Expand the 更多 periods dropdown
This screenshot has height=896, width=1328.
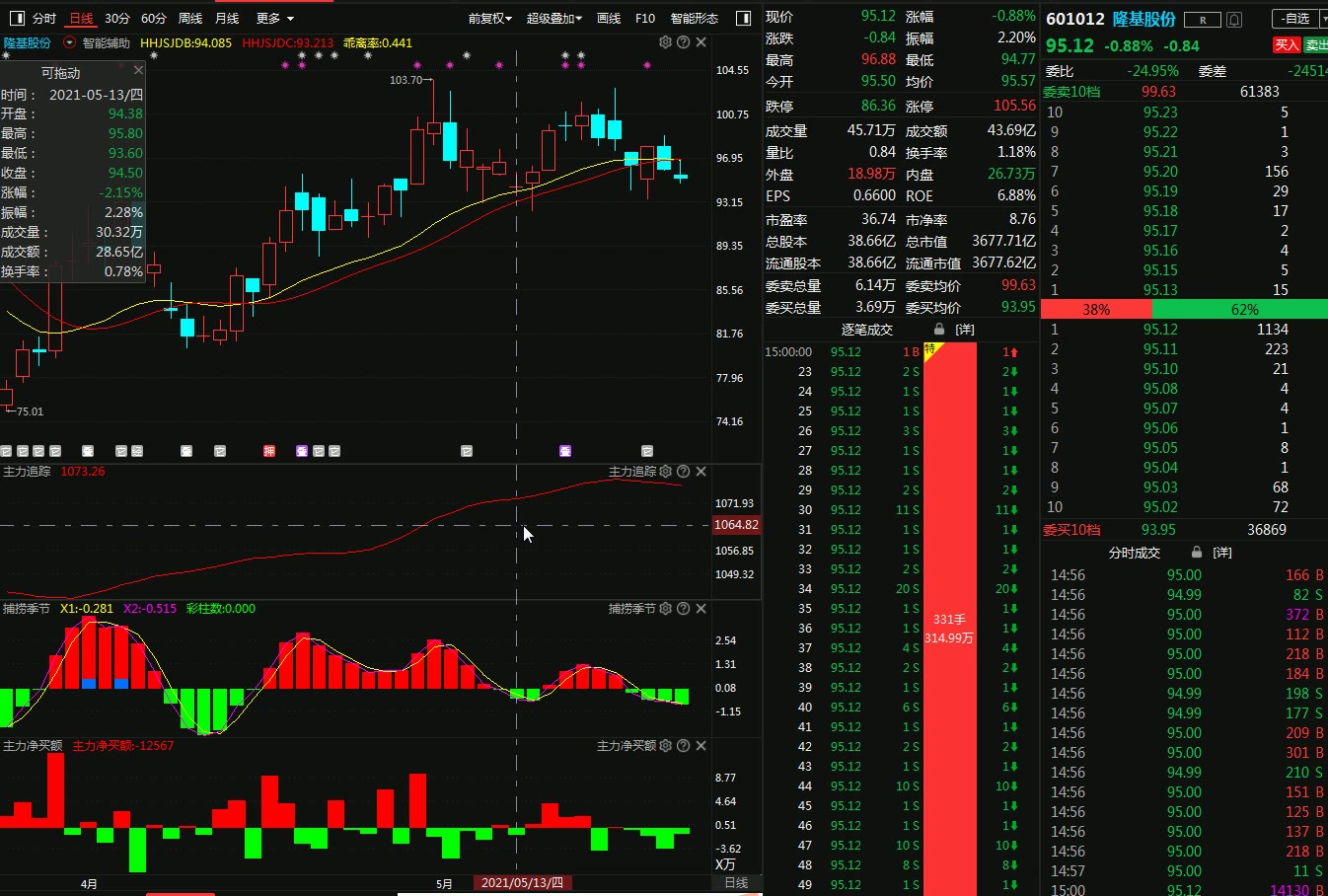(275, 18)
